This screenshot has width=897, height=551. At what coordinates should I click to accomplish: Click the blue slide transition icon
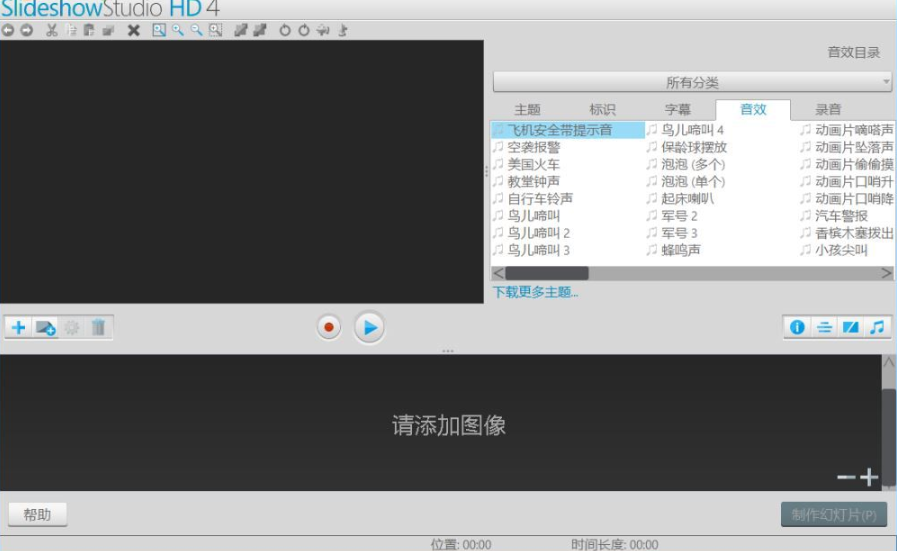tap(850, 327)
